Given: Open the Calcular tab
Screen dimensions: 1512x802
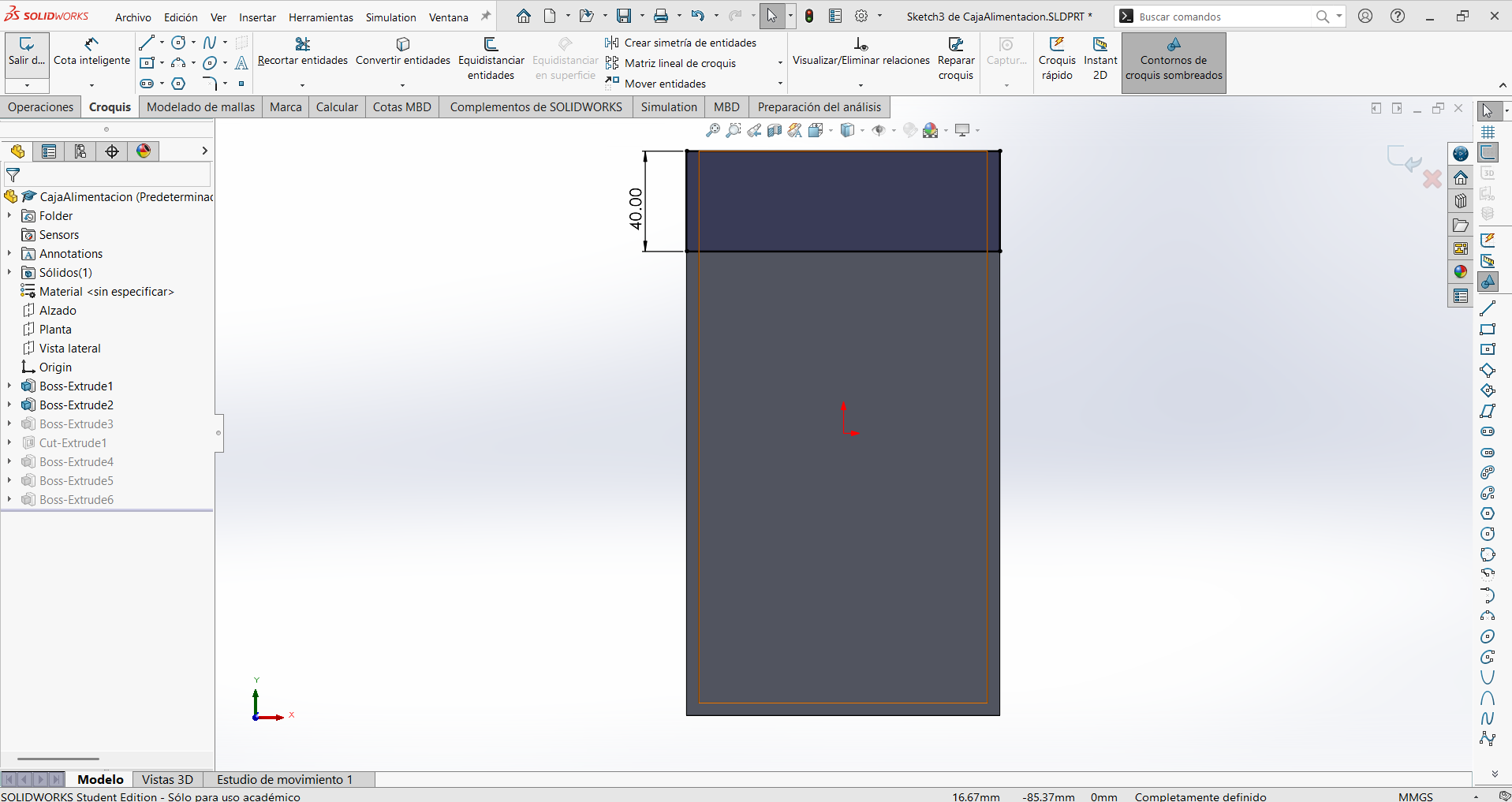Looking at the screenshot, I should tap(337, 107).
